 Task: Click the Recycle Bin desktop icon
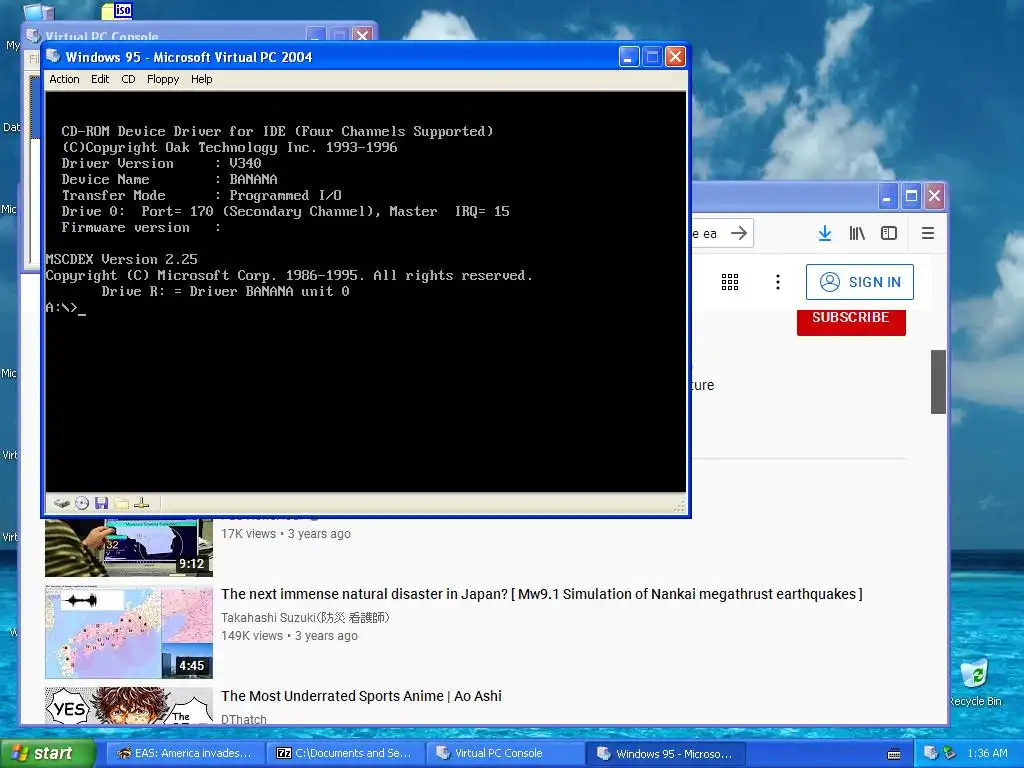point(975,682)
